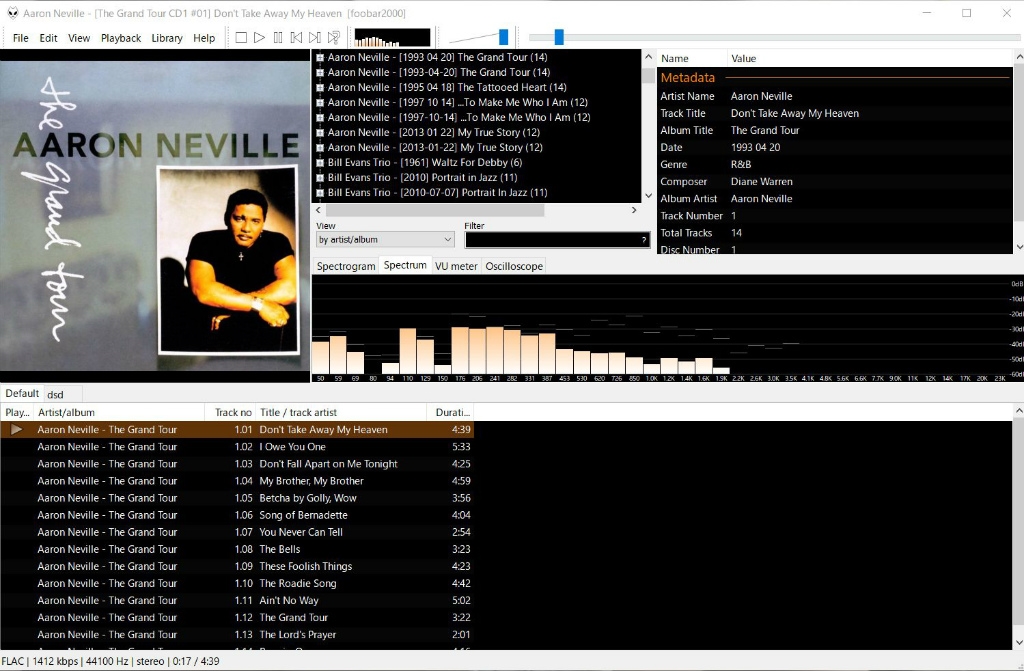Switch to the VU meter tab
The width and height of the screenshot is (1024, 671).
(456, 266)
